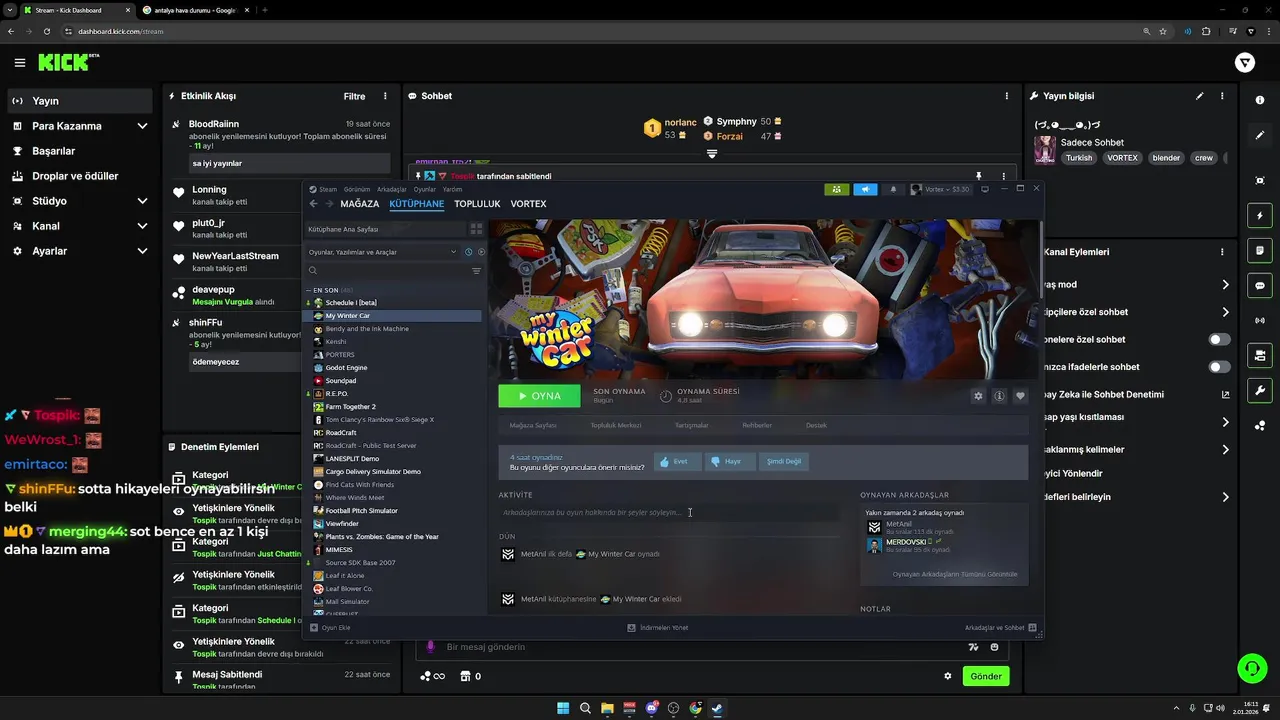This screenshot has height=720, width=1280.
Task: Click Oyun Ekle in Steam footer
Action: pyautogui.click(x=330, y=628)
